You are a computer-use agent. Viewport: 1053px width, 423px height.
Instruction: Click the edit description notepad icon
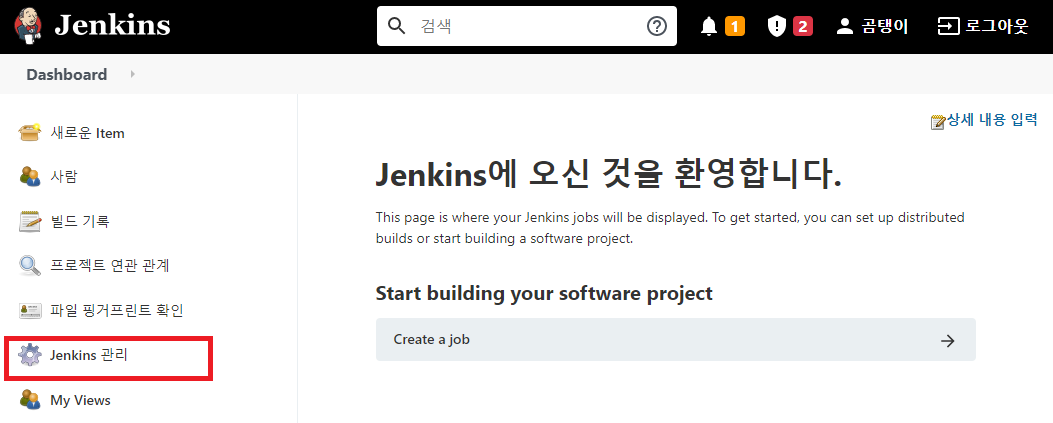click(937, 122)
